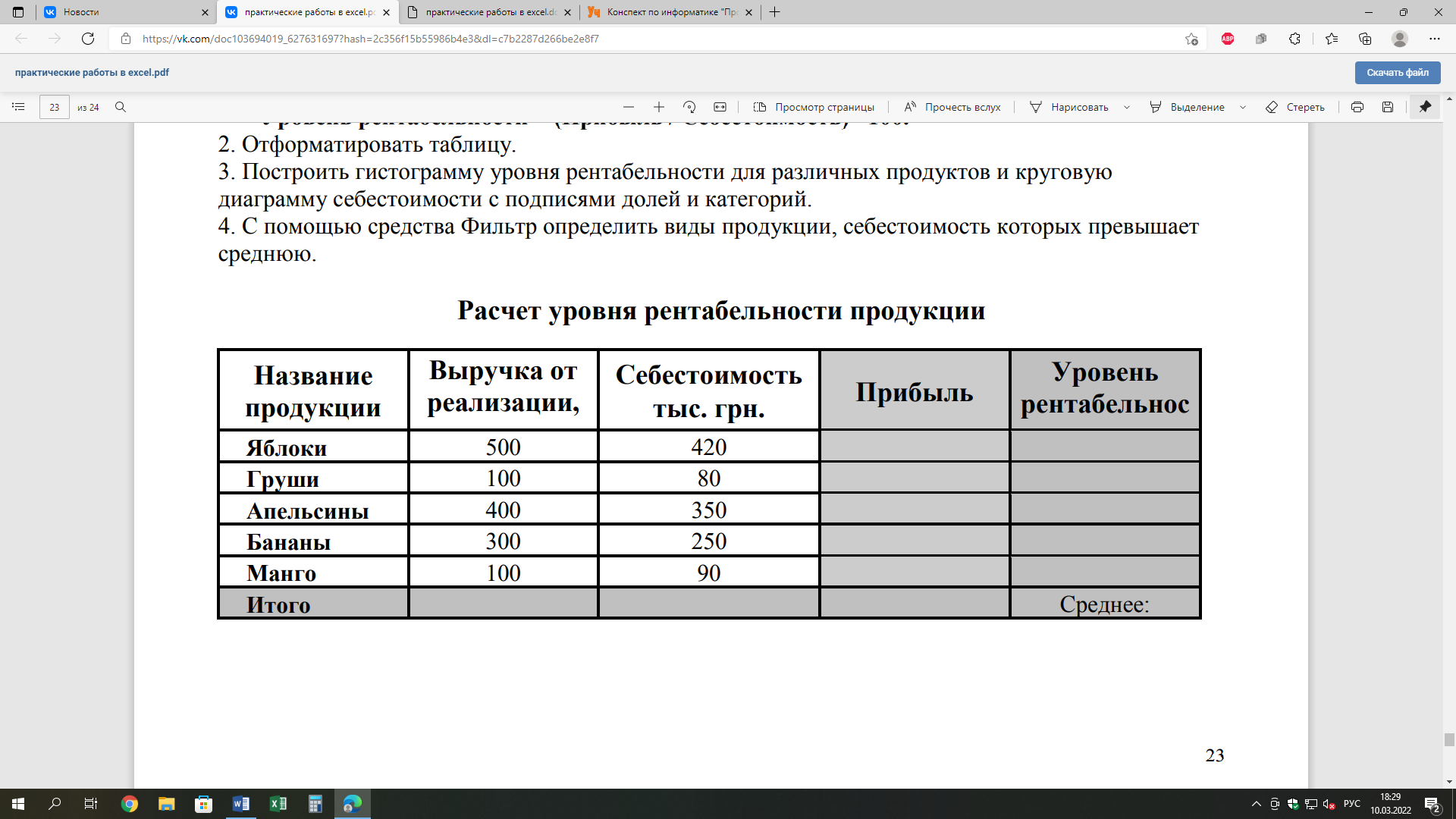Open the clock showing 18:29
Viewport: 1456px width, 819px height.
coord(1391,804)
